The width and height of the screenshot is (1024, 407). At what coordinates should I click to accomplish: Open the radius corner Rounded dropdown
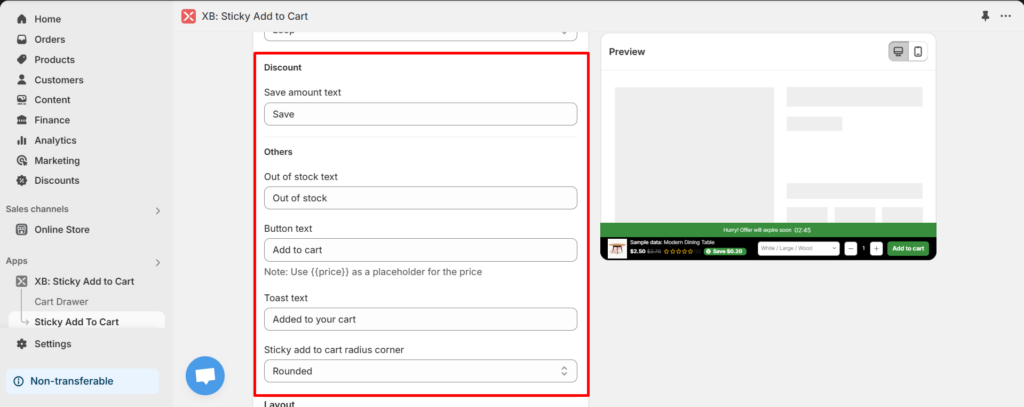tap(420, 371)
